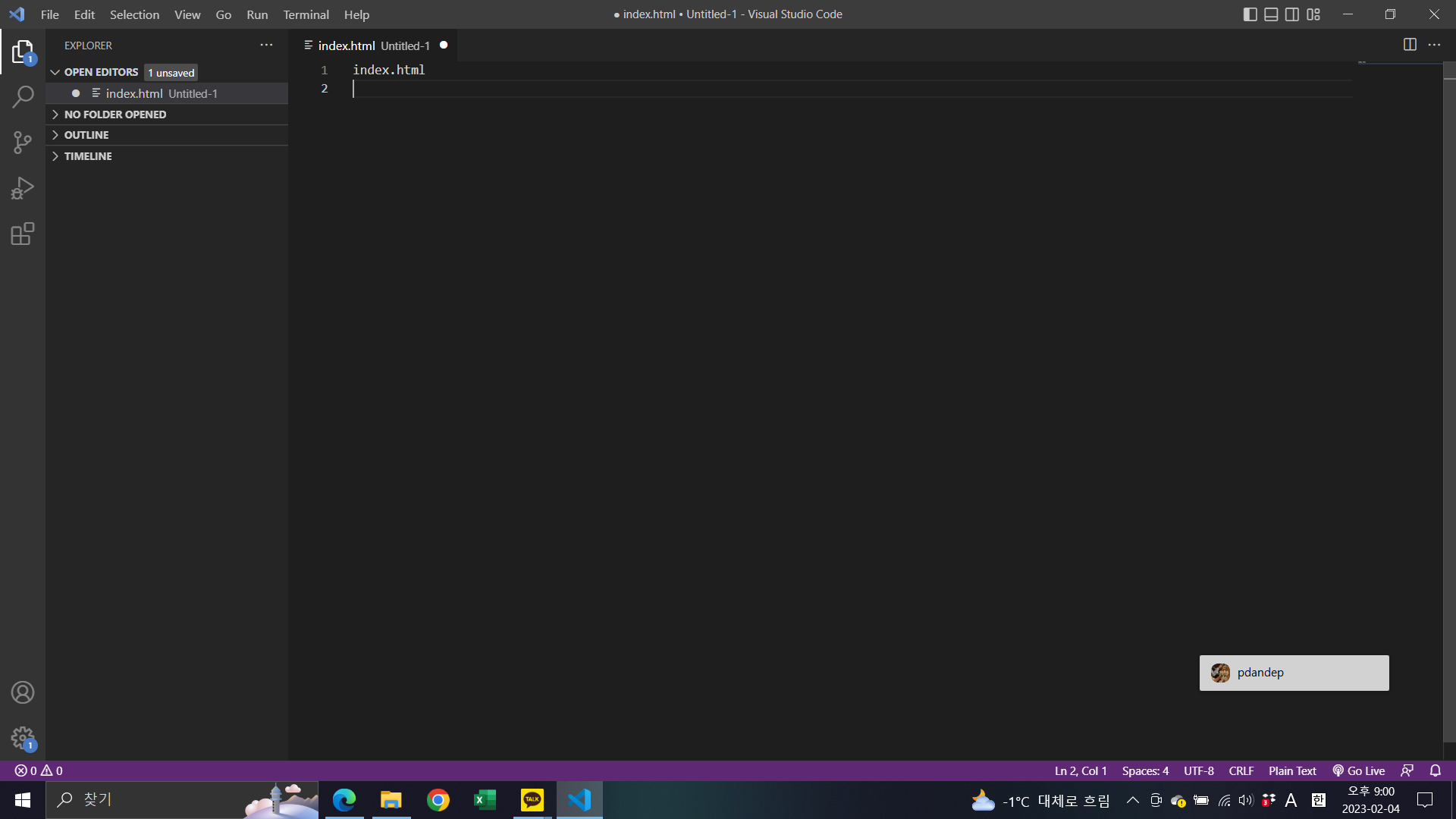This screenshot has width=1456, height=819.
Task: Click the pdandep notification popup
Action: [x=1294, y=673]
